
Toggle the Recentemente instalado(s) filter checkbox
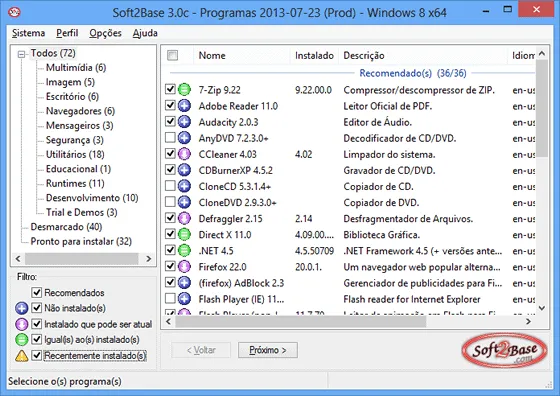pyautogui.click(x=37, y=355)
